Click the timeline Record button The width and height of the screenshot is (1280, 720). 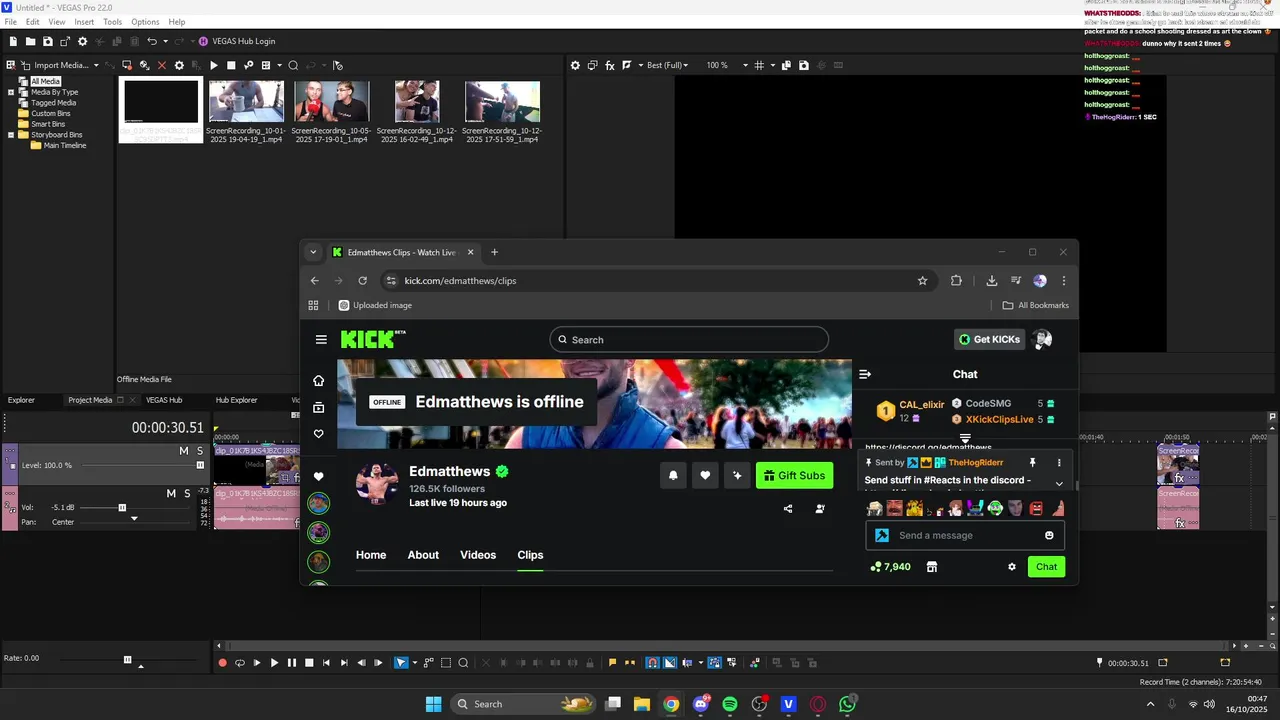[222, 663]
